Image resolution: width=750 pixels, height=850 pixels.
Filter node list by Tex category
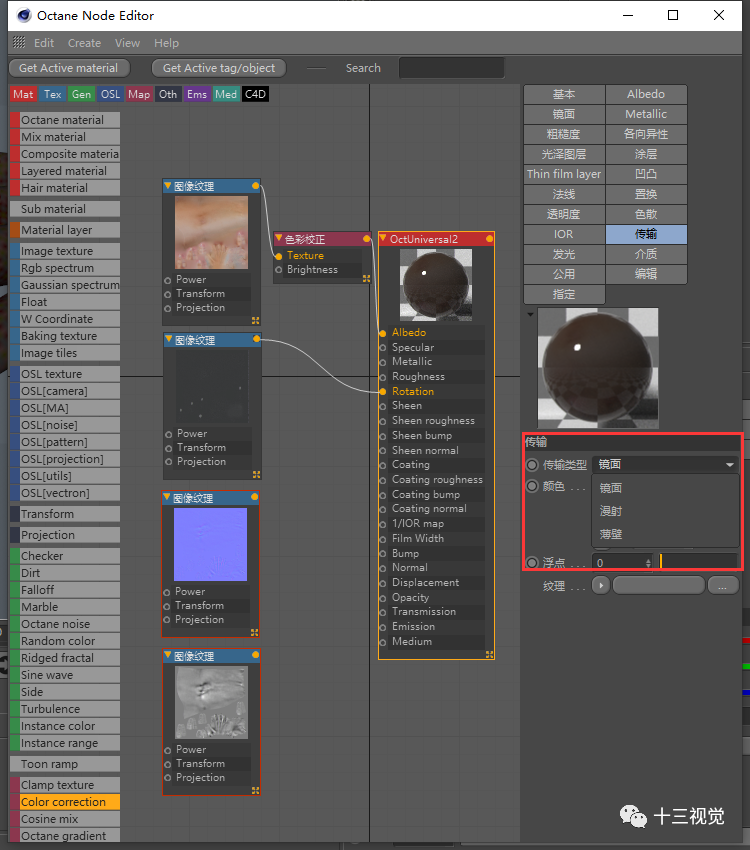[x=53, y=94]
